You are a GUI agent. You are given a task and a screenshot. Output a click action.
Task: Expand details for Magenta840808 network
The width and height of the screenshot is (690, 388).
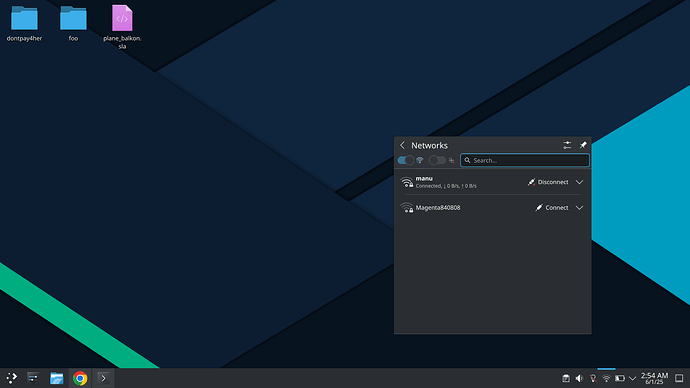point(580,208)
